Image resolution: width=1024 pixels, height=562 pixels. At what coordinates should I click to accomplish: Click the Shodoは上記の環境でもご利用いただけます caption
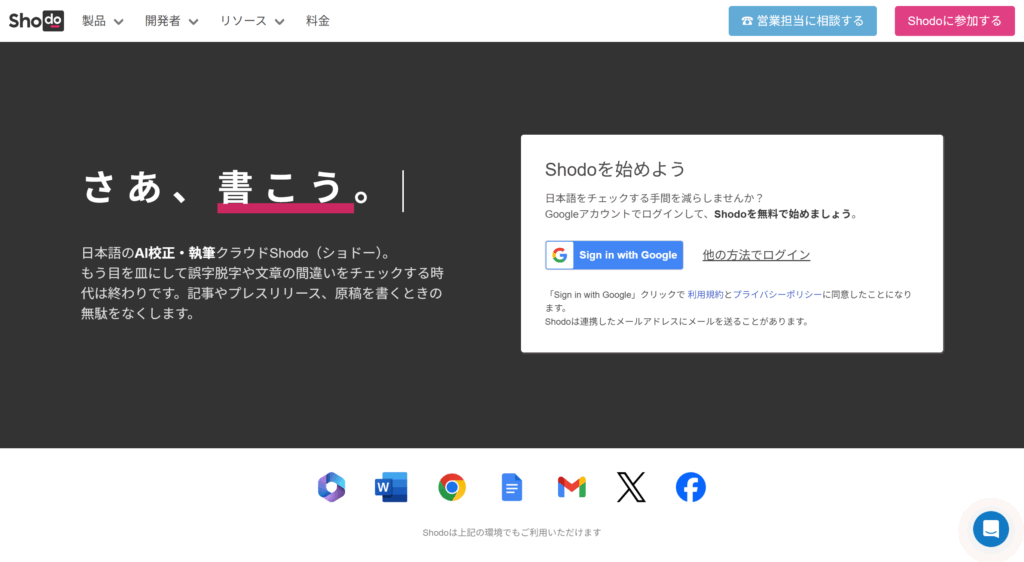pyautogui.click(x=511, y=533)
